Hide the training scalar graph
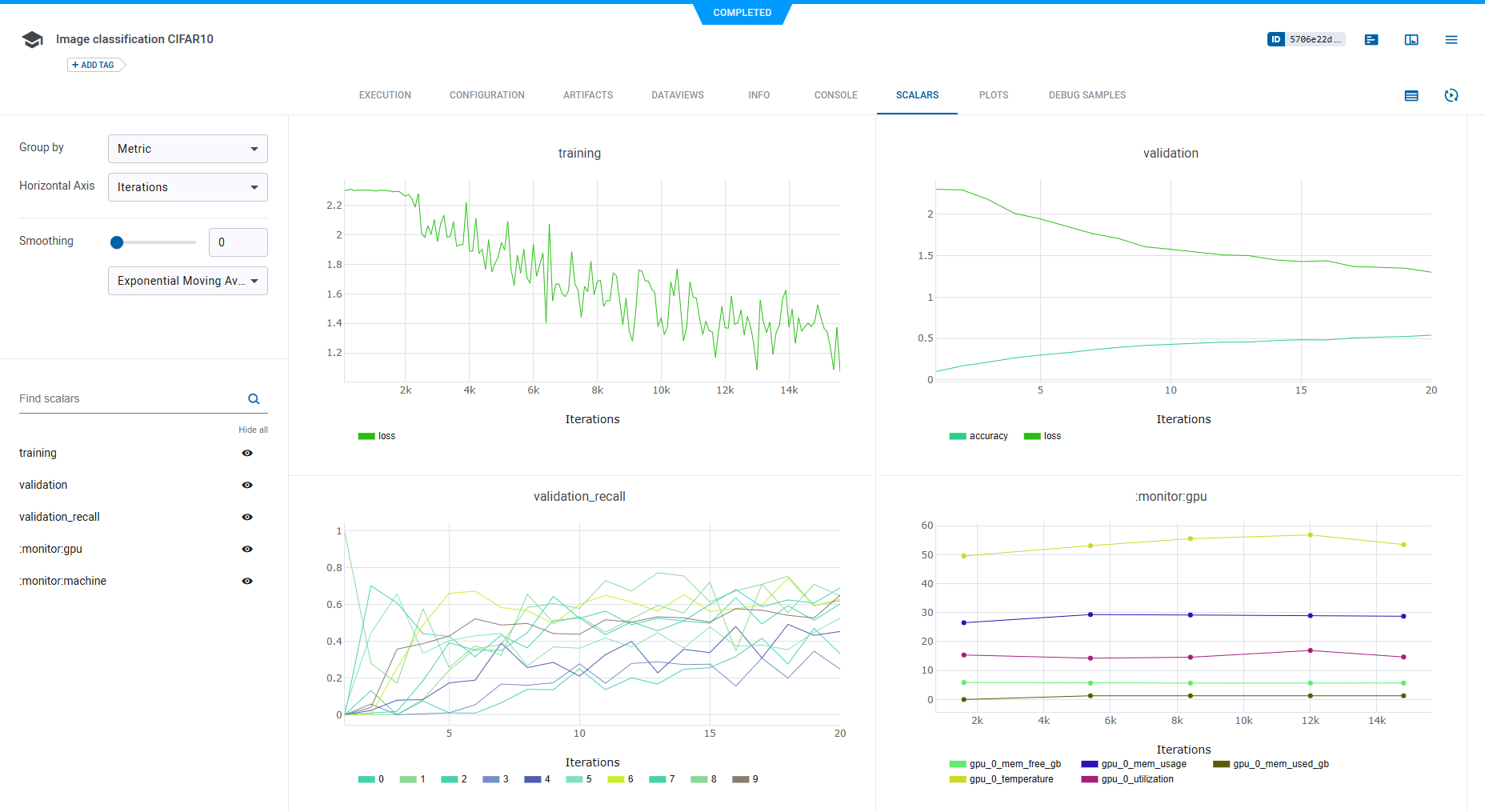This screenshot has height=812, width=1485. 247,454
